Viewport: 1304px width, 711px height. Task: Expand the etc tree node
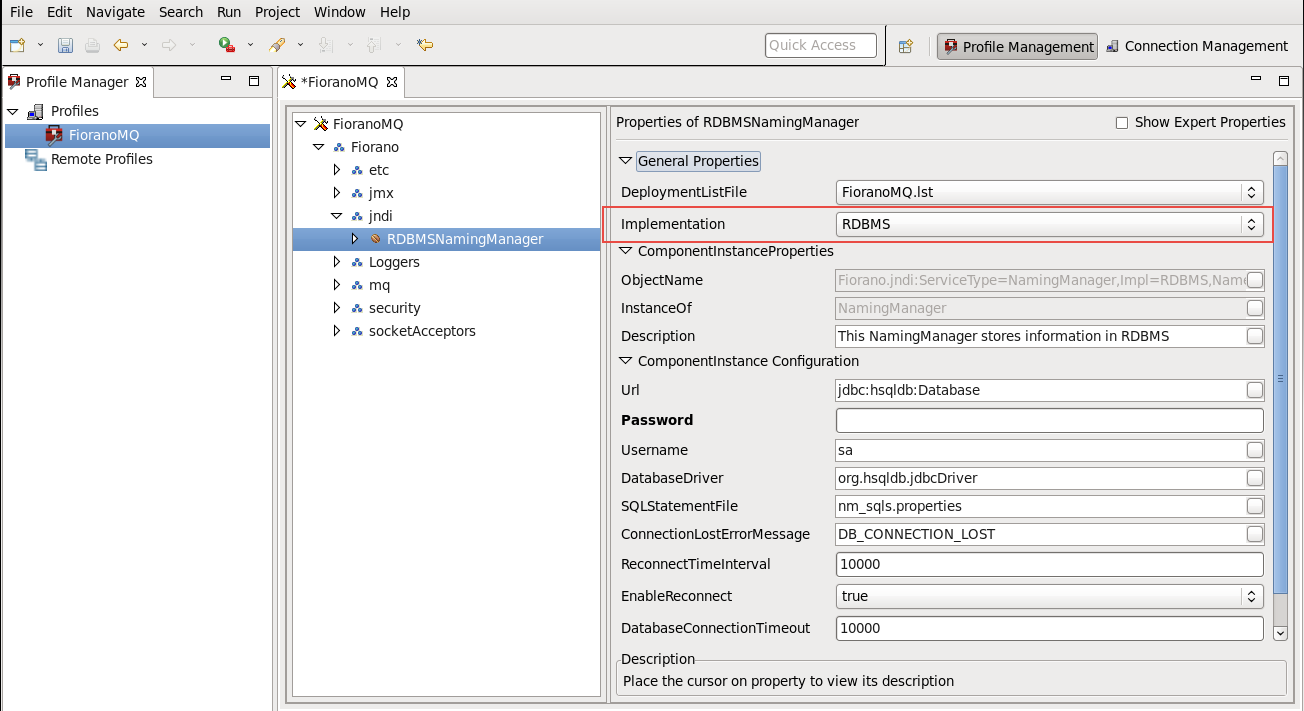[337, 170]
